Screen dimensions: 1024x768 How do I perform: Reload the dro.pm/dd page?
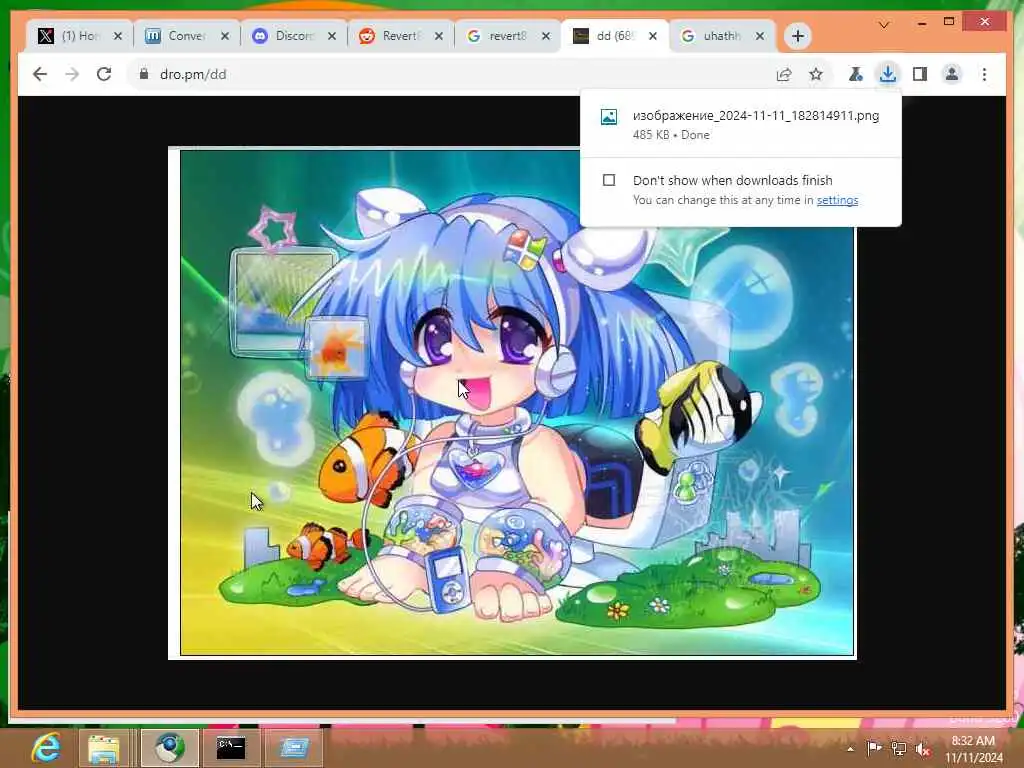104,74
